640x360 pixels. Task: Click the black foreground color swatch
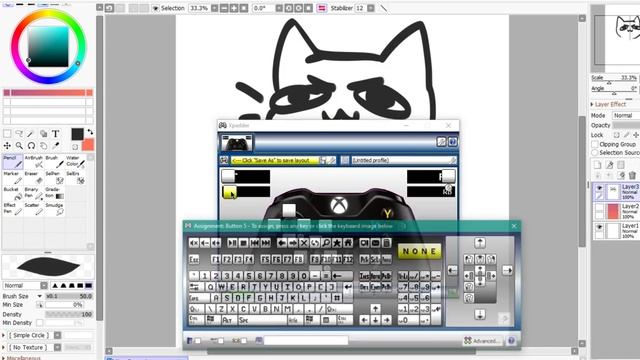click(x=77, y=134)
